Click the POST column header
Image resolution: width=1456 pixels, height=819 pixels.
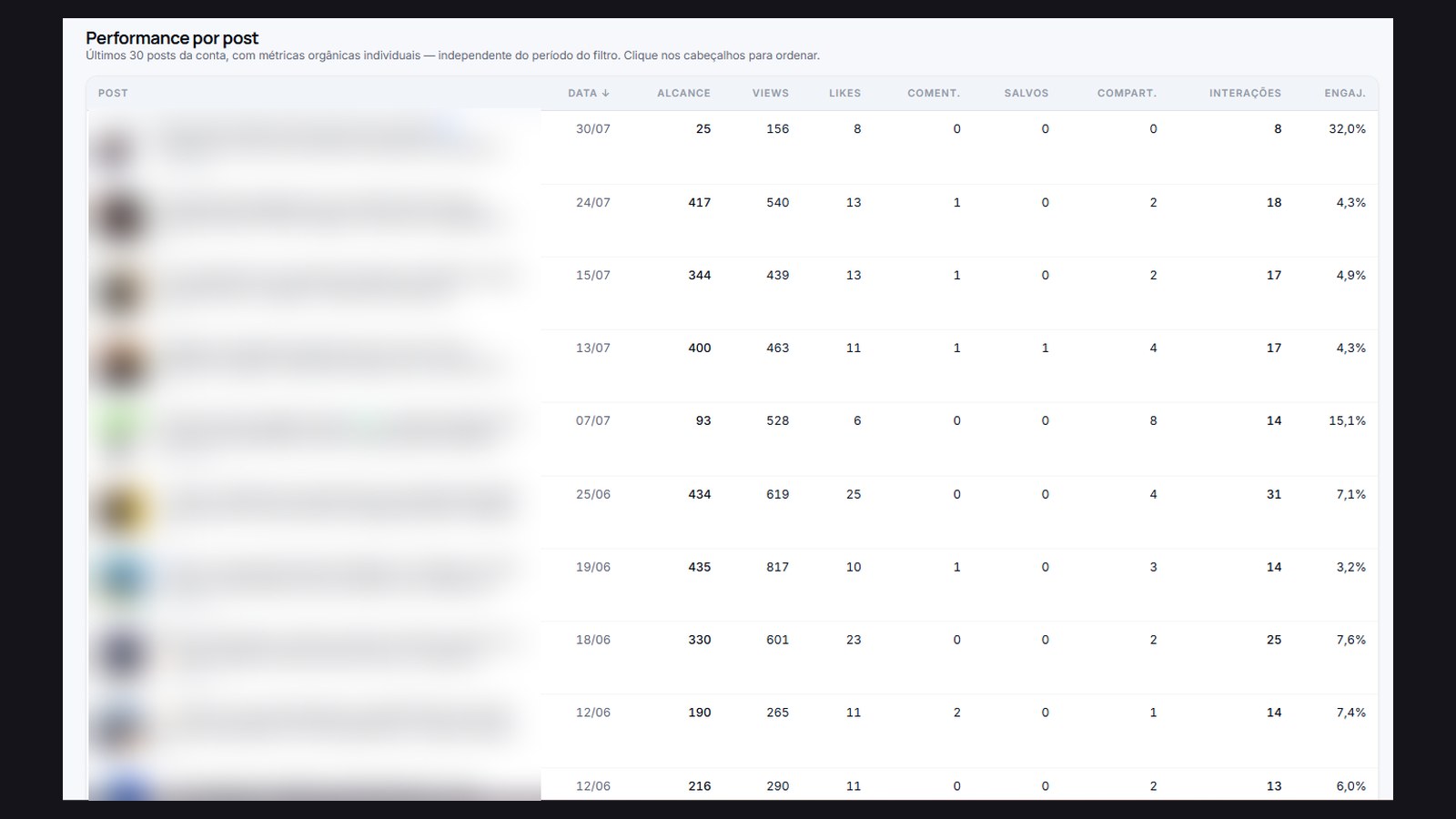pos(113,93)
